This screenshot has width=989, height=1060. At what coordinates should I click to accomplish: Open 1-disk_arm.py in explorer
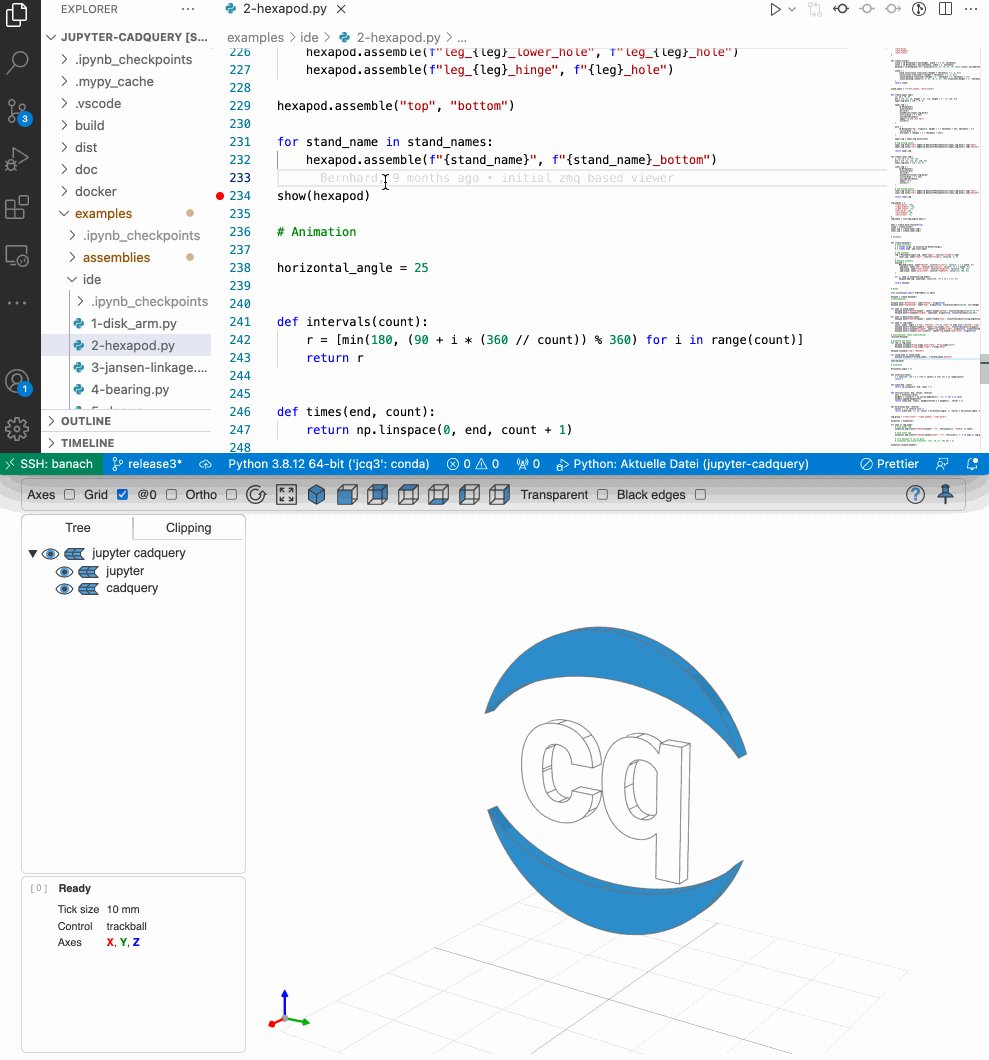click(134, 323)
